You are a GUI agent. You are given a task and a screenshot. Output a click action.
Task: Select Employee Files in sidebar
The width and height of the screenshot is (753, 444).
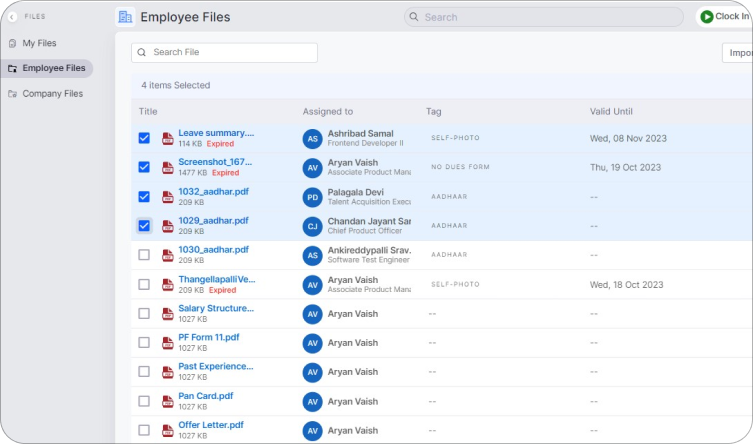tap(47, 68)
